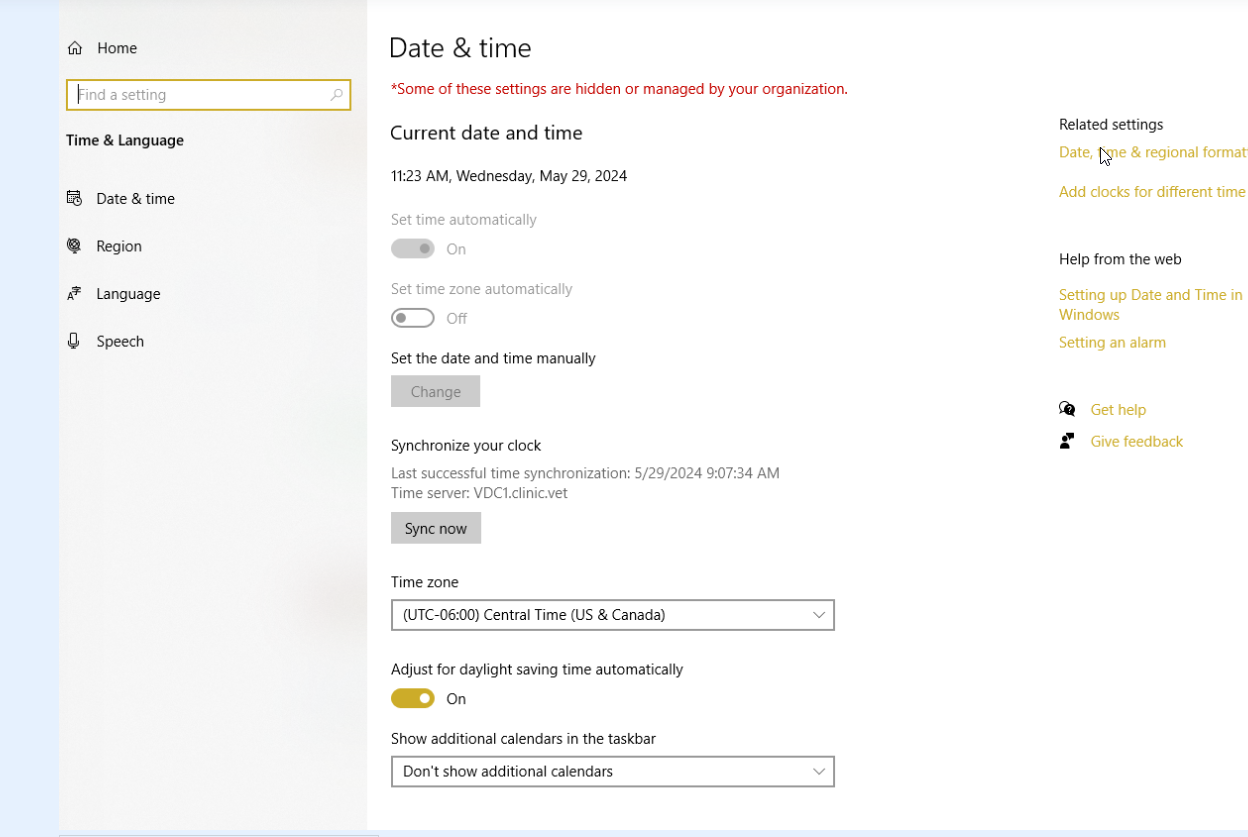Click the Give feedback person icon

(1067, 441)
